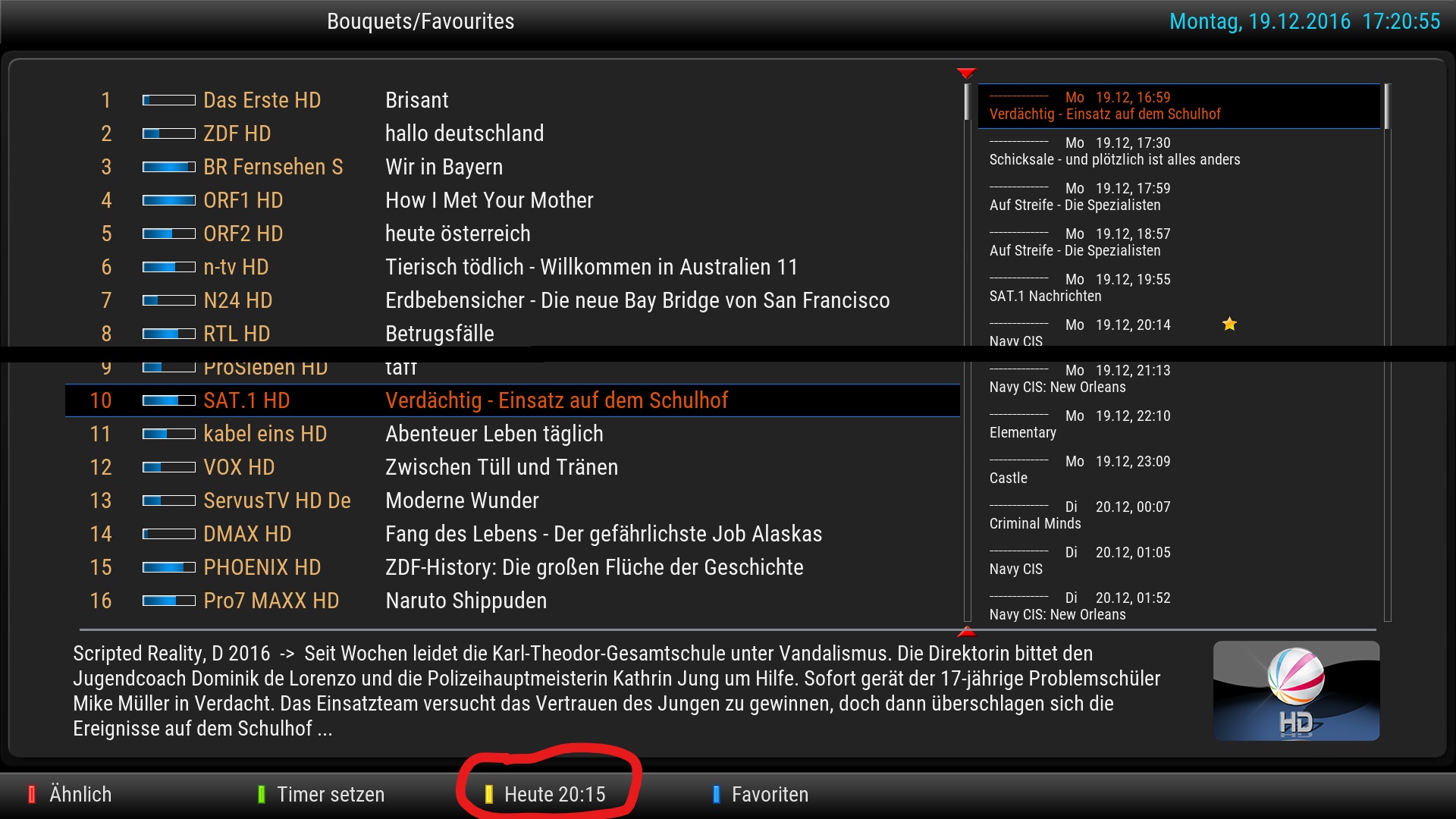Click the ORF1 HD progress bar
1456x819 pixels.
tap(168, 200)
